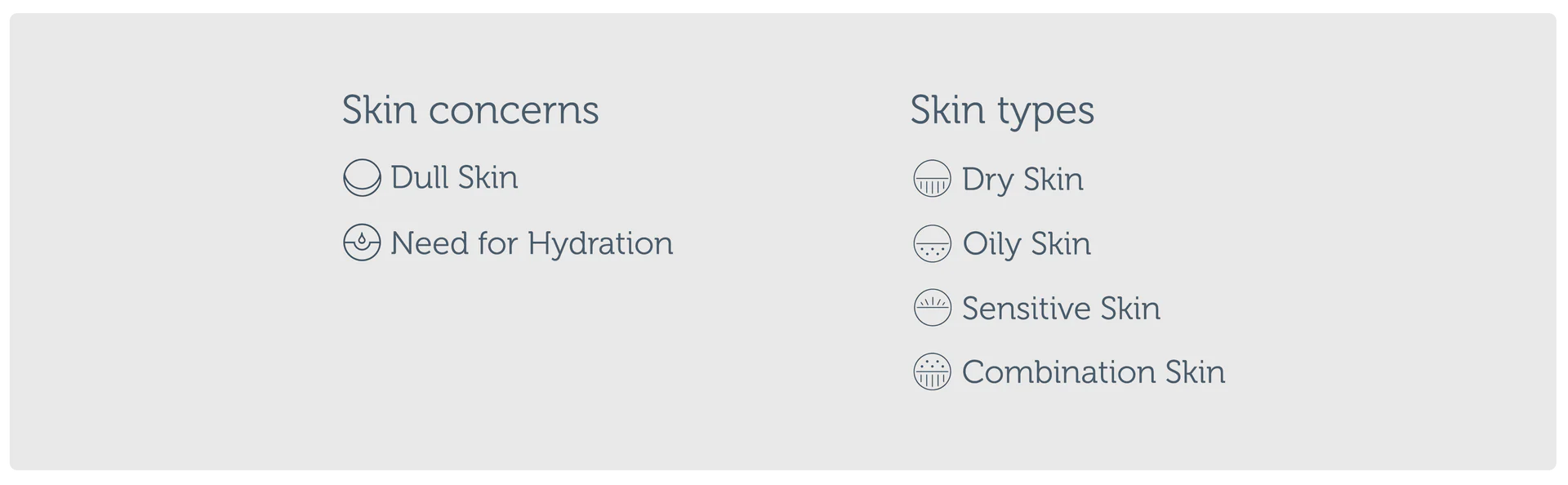Click the Dull Skin circle icon
Screen dimensions: 1568x485
point(362,178)
